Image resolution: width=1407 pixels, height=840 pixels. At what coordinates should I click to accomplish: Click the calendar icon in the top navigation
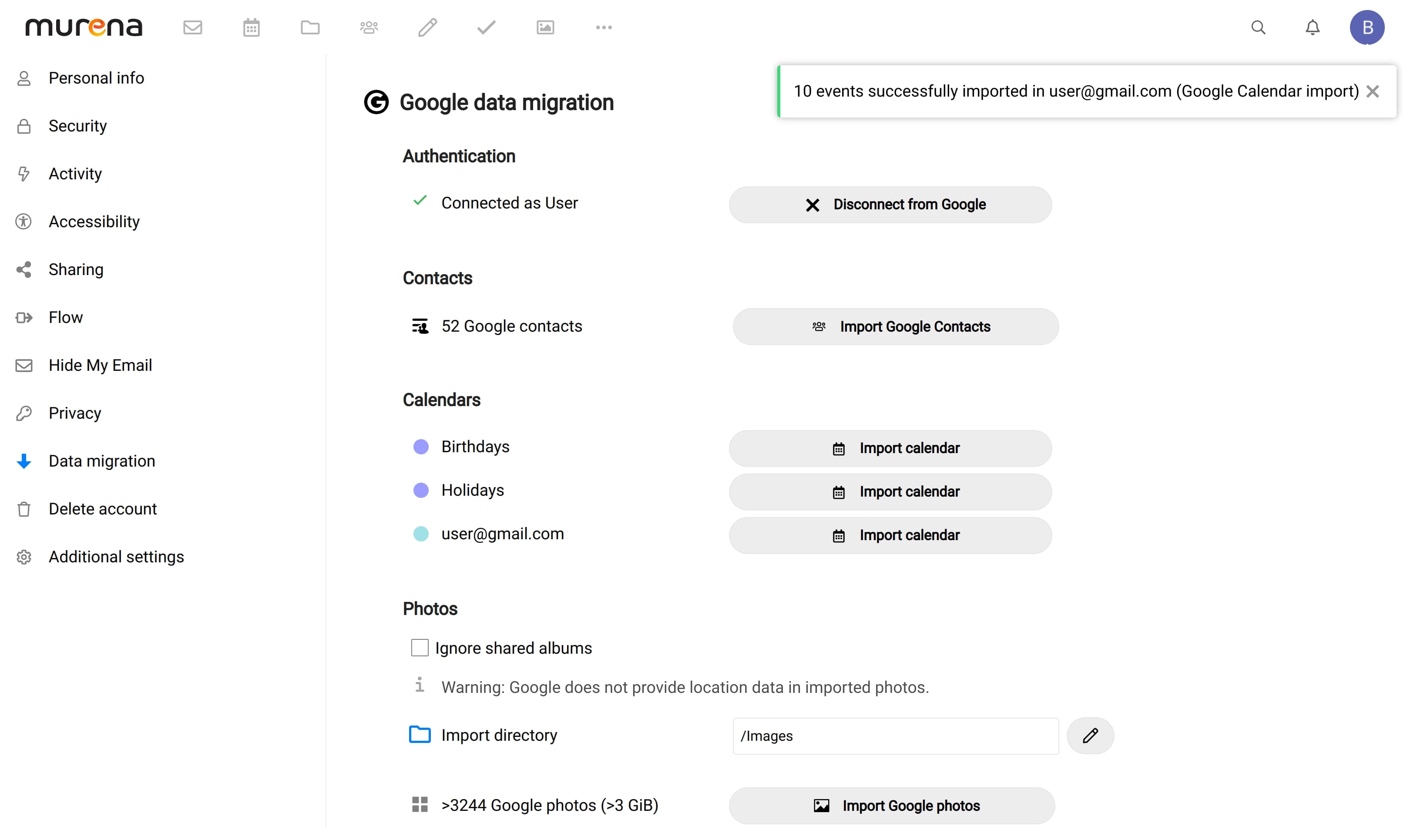251,27
